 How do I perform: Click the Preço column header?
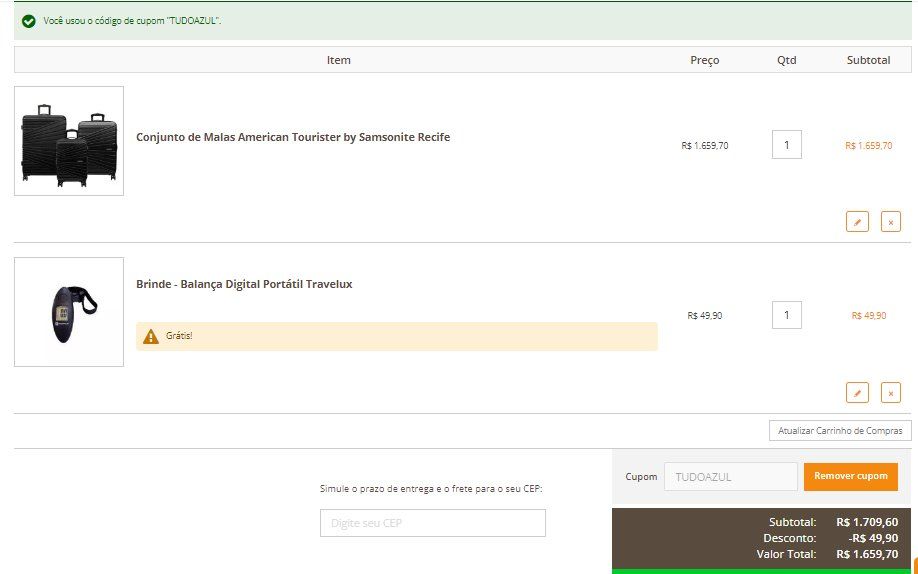705,60
